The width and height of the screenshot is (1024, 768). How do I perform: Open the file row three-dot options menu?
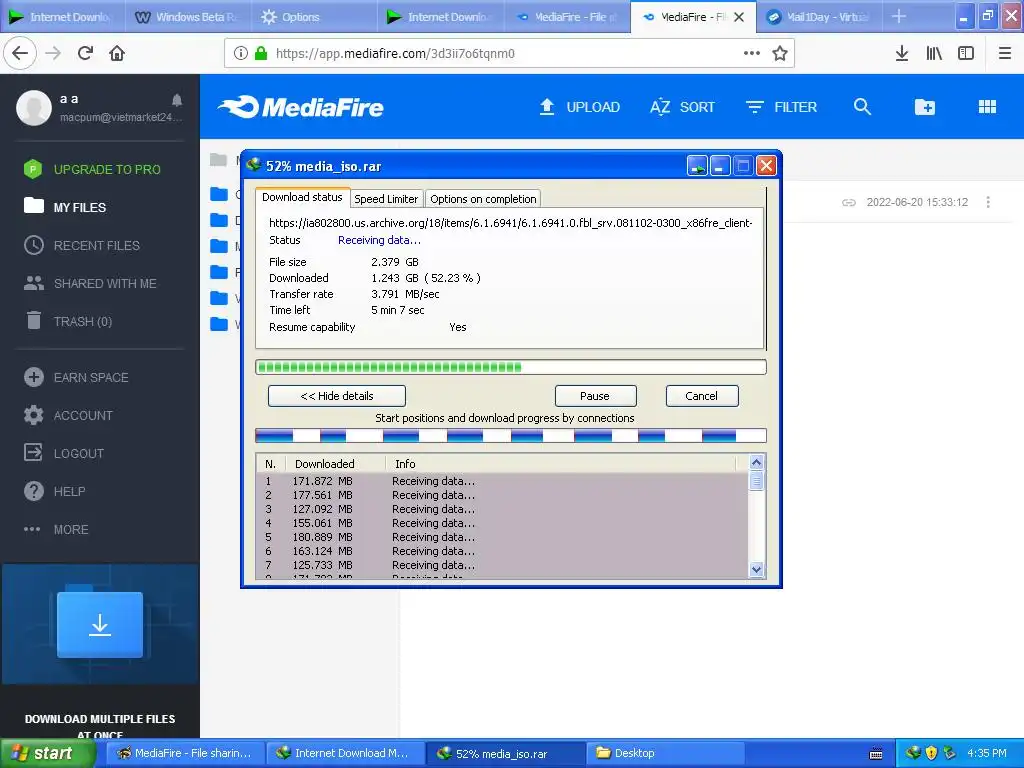(x=988, y=202)
